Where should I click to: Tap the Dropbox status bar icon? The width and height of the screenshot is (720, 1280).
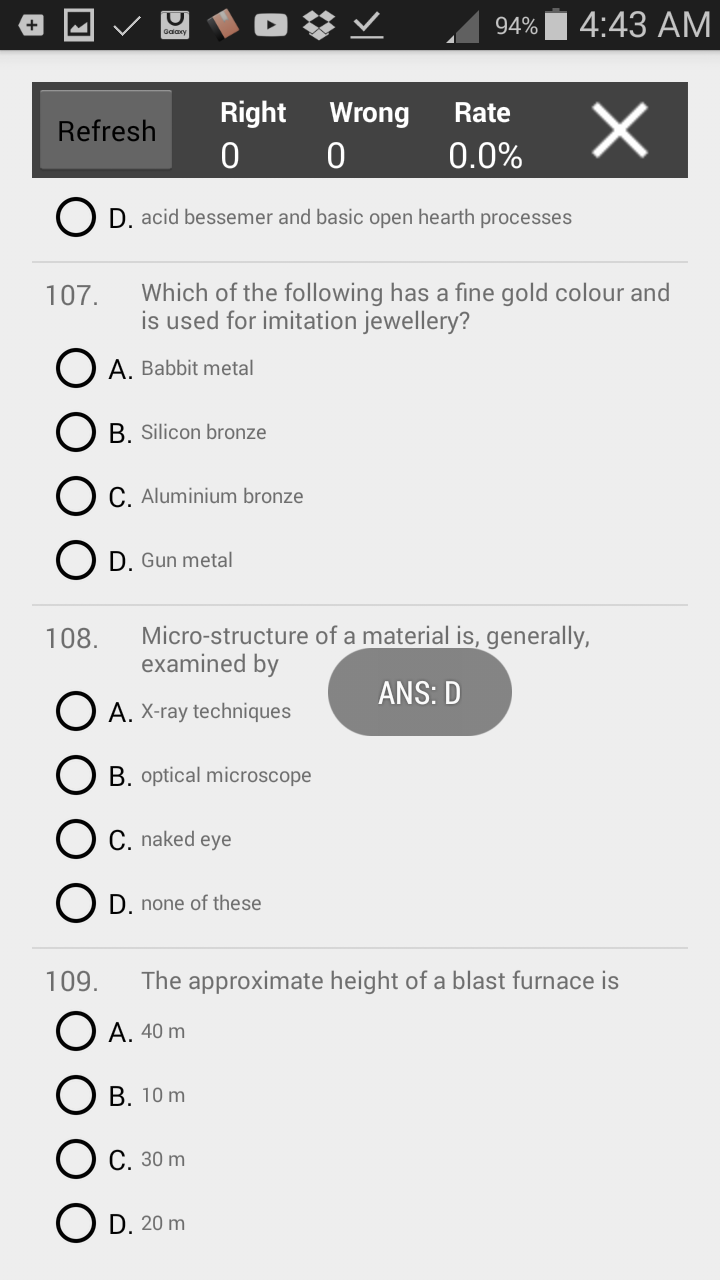point(316,24)
